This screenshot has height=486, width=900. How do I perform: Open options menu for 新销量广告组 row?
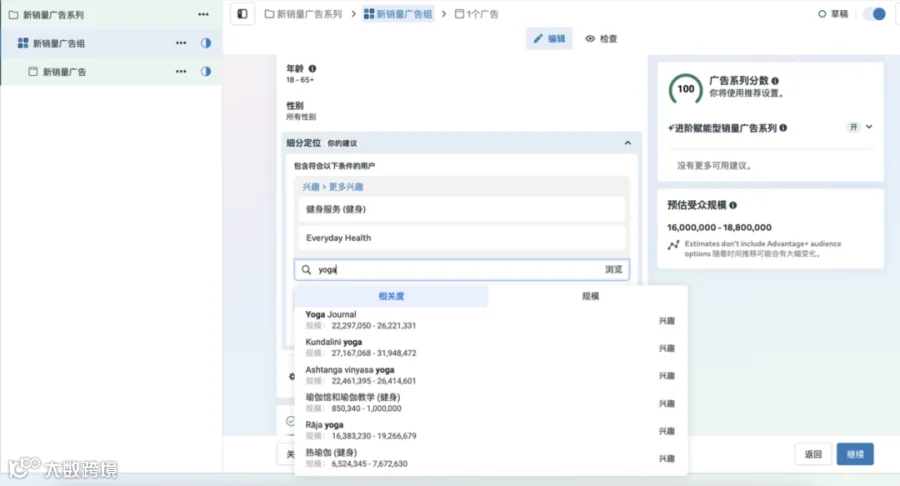(181, 43)
